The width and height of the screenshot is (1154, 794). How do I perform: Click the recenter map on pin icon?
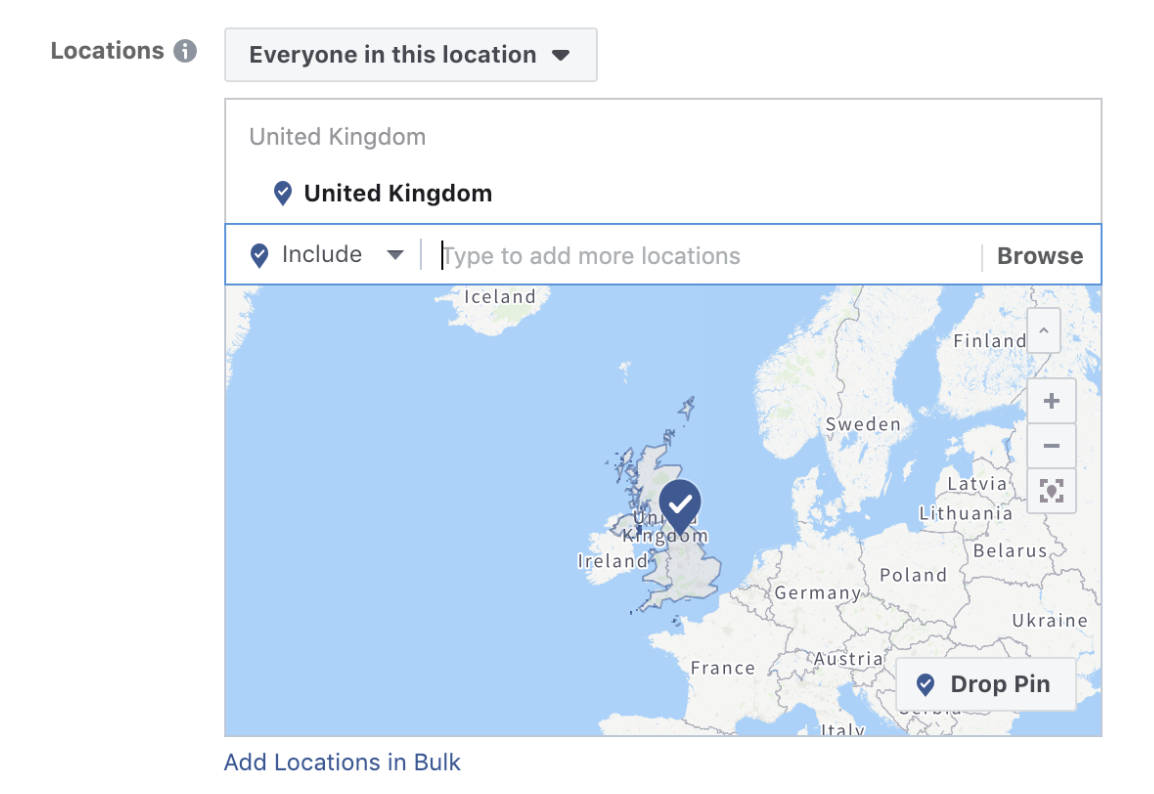point(1052,491)
